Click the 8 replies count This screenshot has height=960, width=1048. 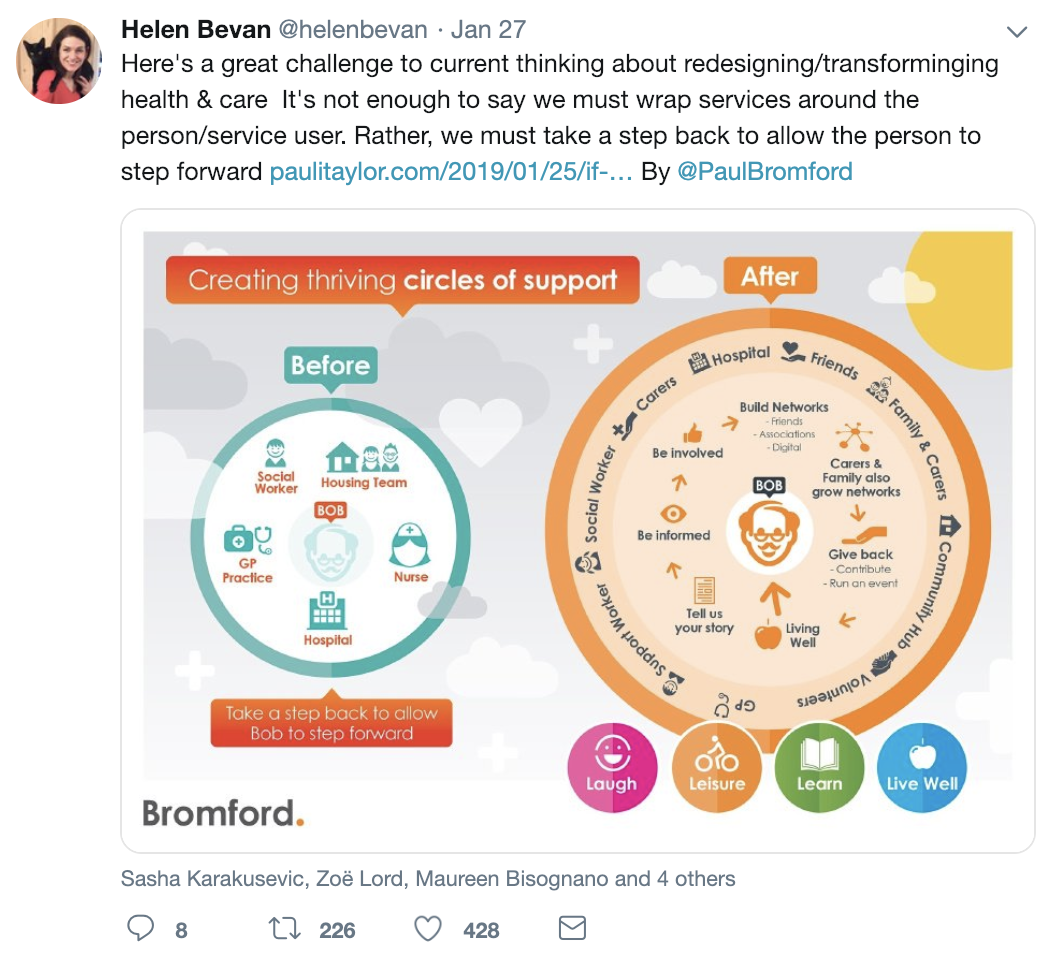pos(181,930)
